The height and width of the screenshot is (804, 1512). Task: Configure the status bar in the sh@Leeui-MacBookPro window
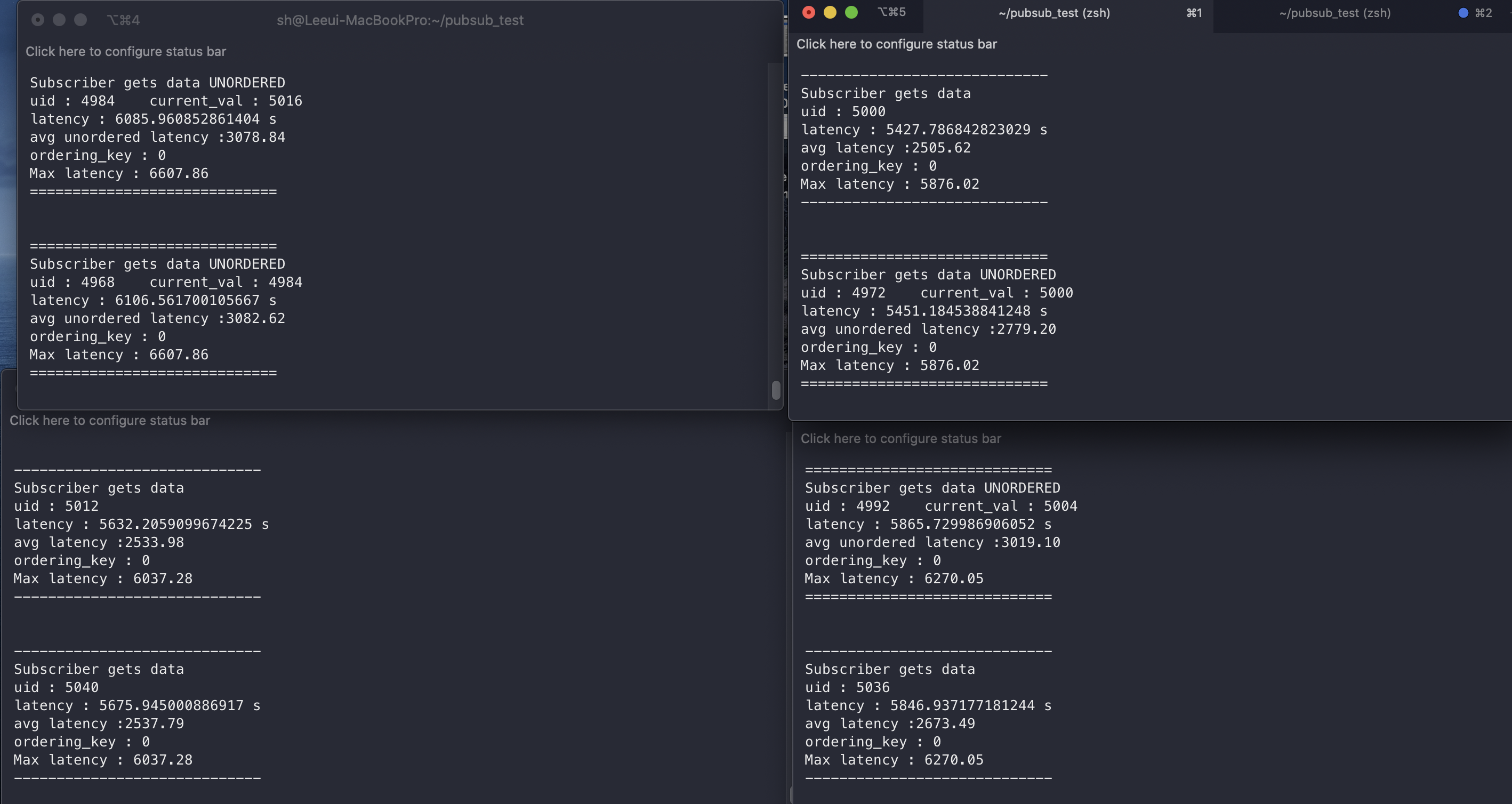click(x=126, y=52)
